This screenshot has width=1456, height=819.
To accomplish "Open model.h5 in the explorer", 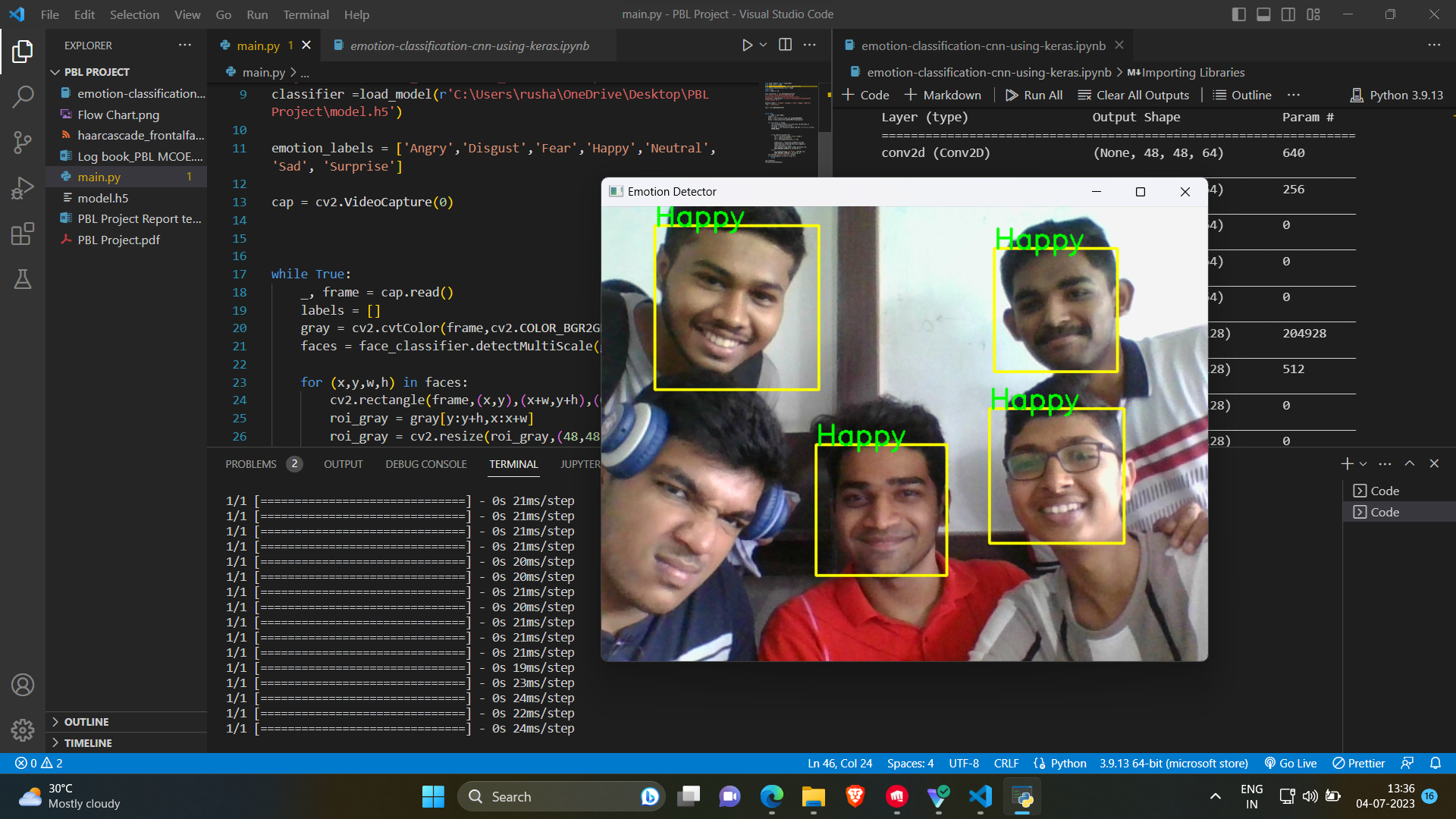I will 103,198.
